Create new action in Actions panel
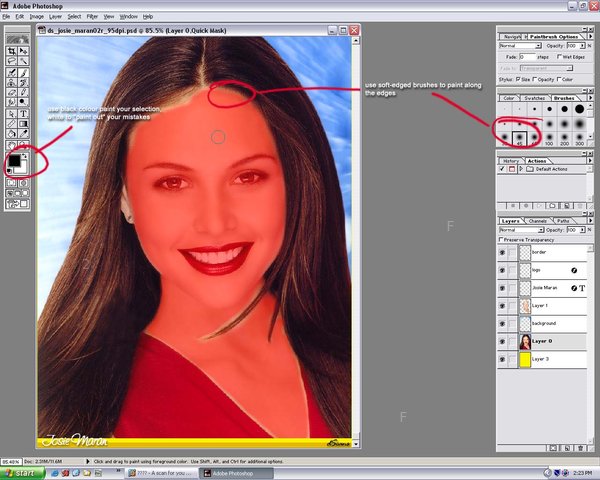Screen dimensions: 600x480 point(567,206)
